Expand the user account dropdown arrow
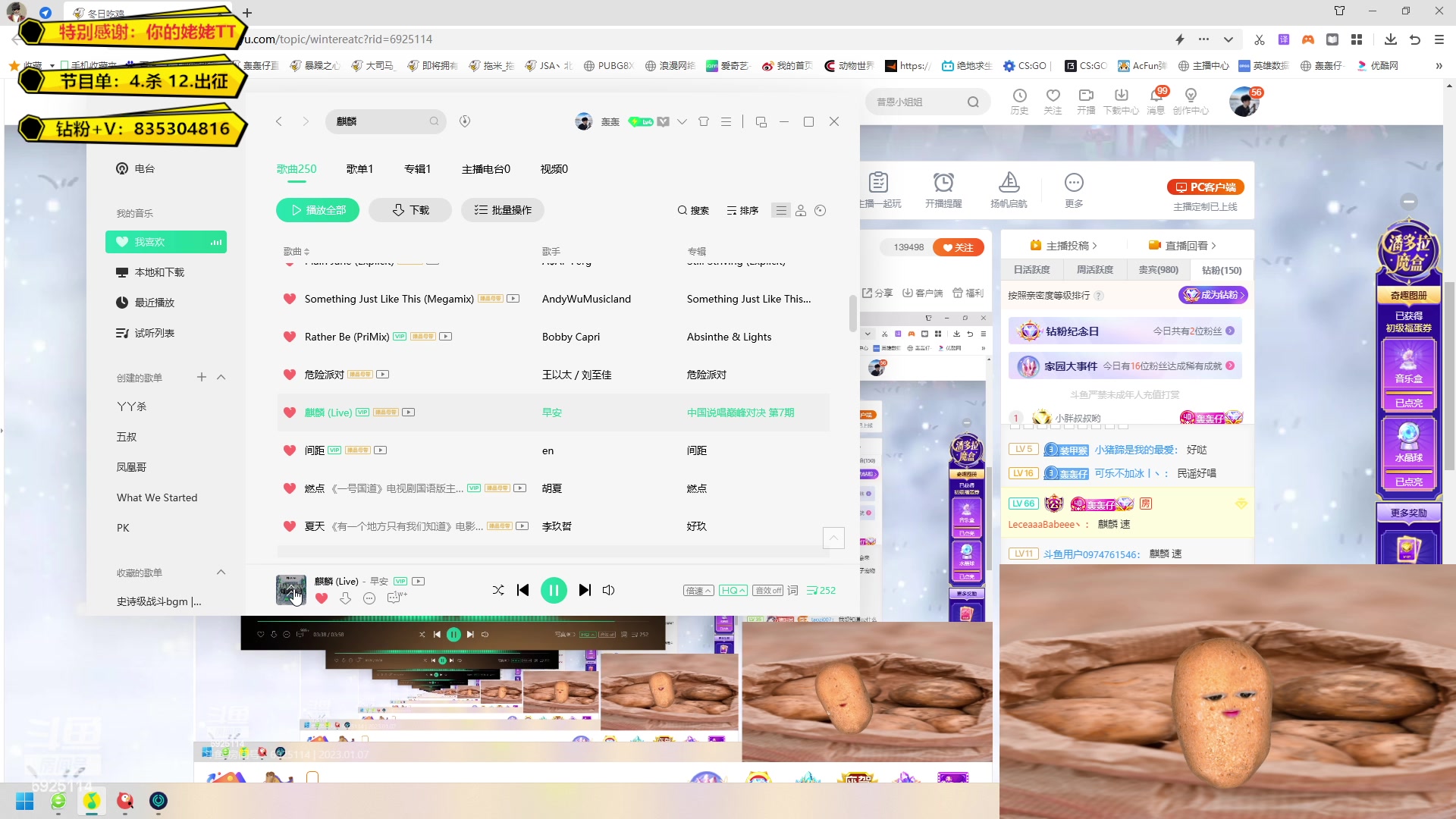This screenshot has height=819, width=1456. (682, 121)
